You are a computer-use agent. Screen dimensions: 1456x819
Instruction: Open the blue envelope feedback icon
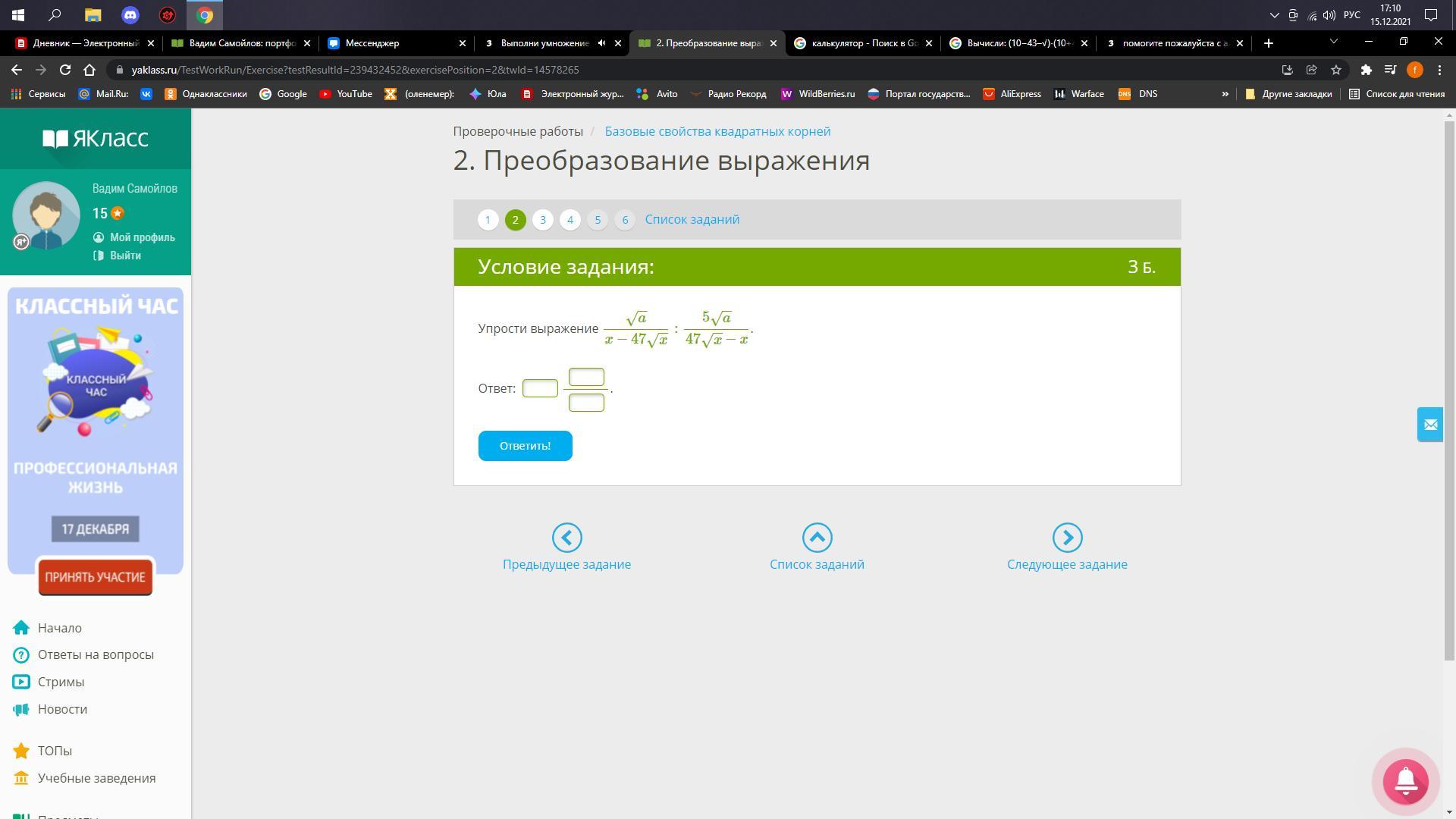pos(1429,425)
